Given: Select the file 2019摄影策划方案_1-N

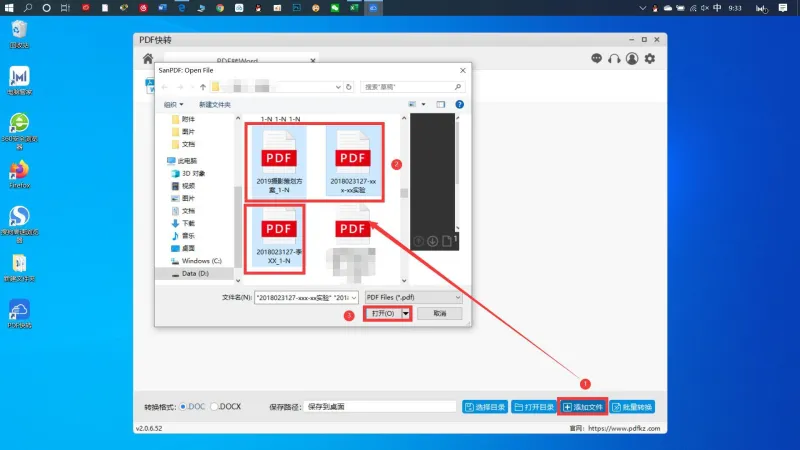Looking at the screenshot, I should (x=279, y=162).
